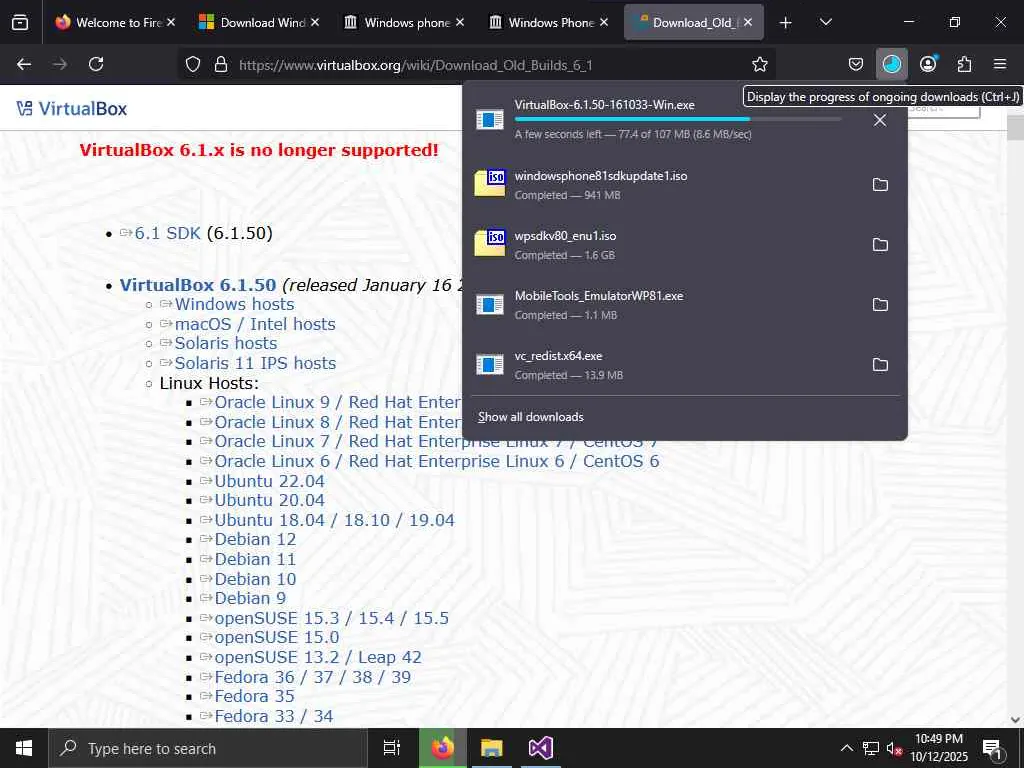Open the tracking protection shield icon
Screen dimensions: 1024x768
[193, 65]
